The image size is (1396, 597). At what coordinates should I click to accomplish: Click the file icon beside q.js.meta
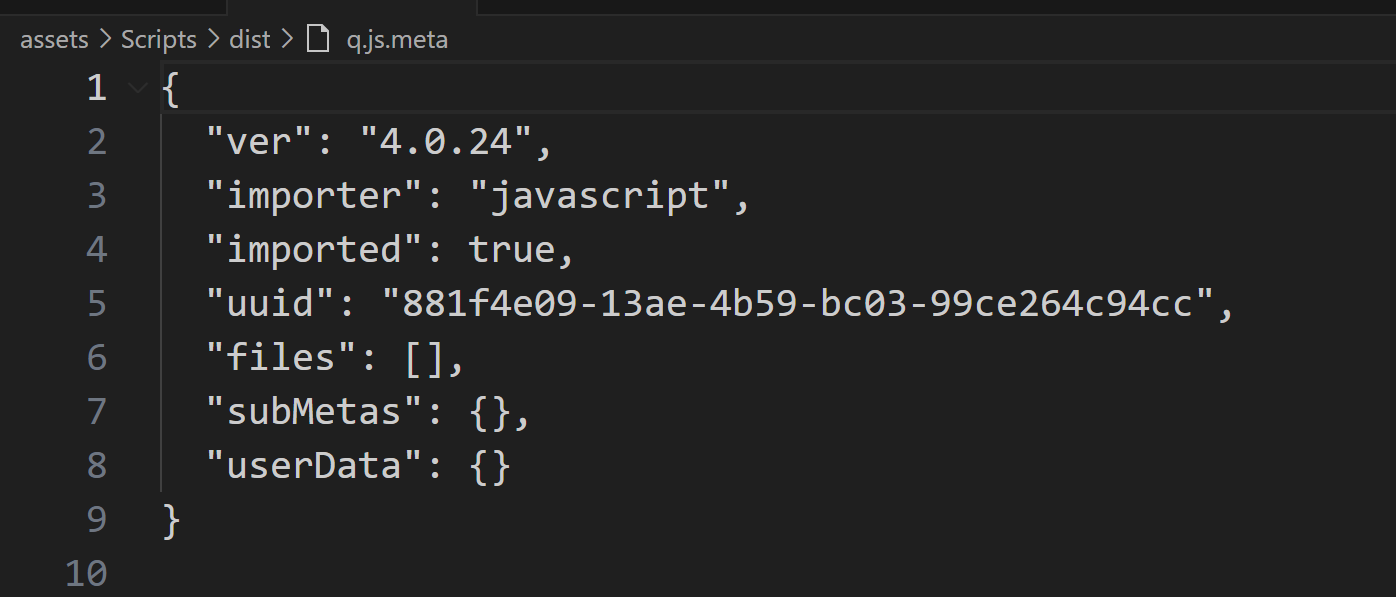coord(318,40)
